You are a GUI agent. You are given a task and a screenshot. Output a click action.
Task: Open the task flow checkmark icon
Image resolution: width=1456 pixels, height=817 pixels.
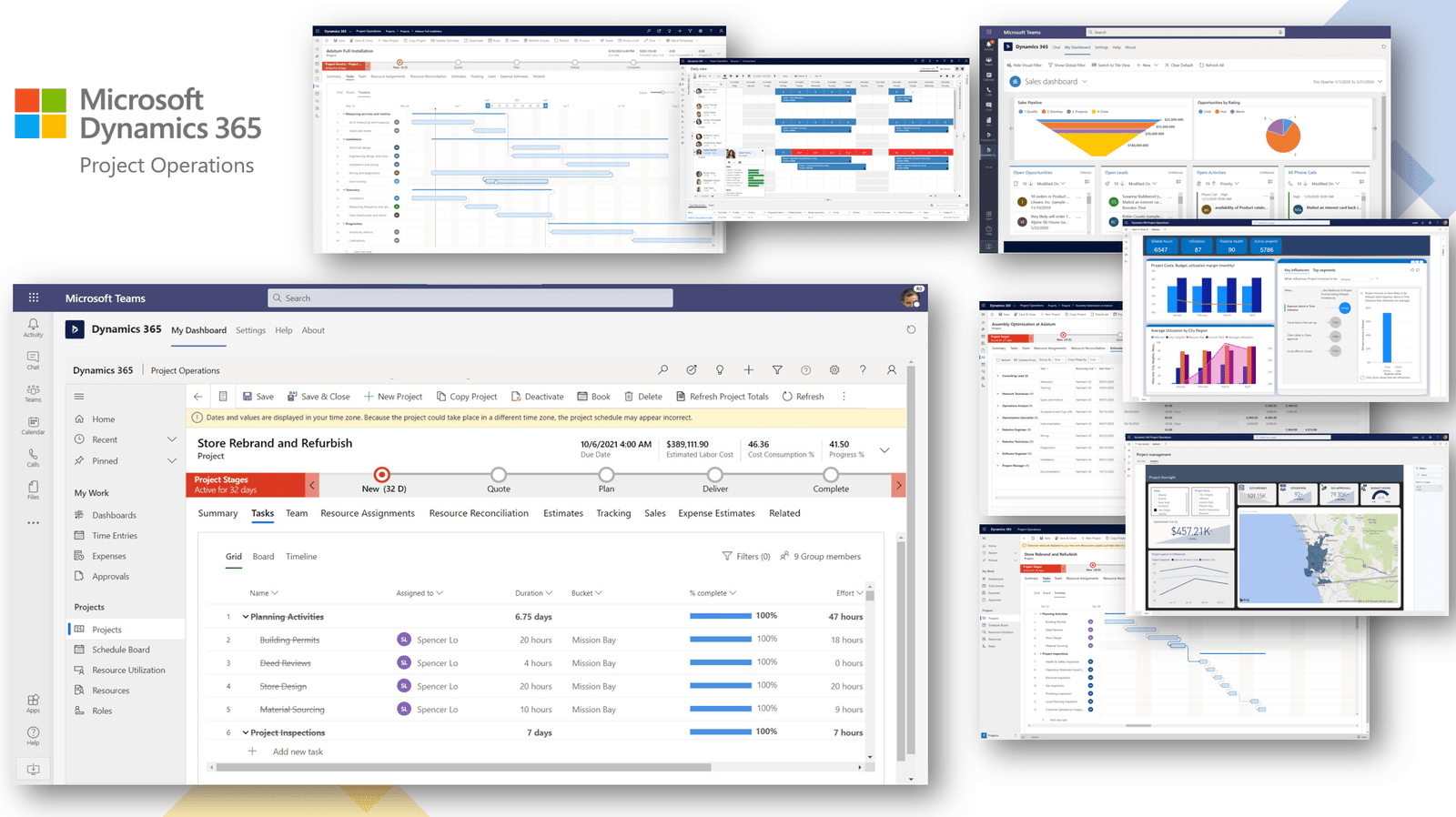pyautogui.click(x=692, y=370)
